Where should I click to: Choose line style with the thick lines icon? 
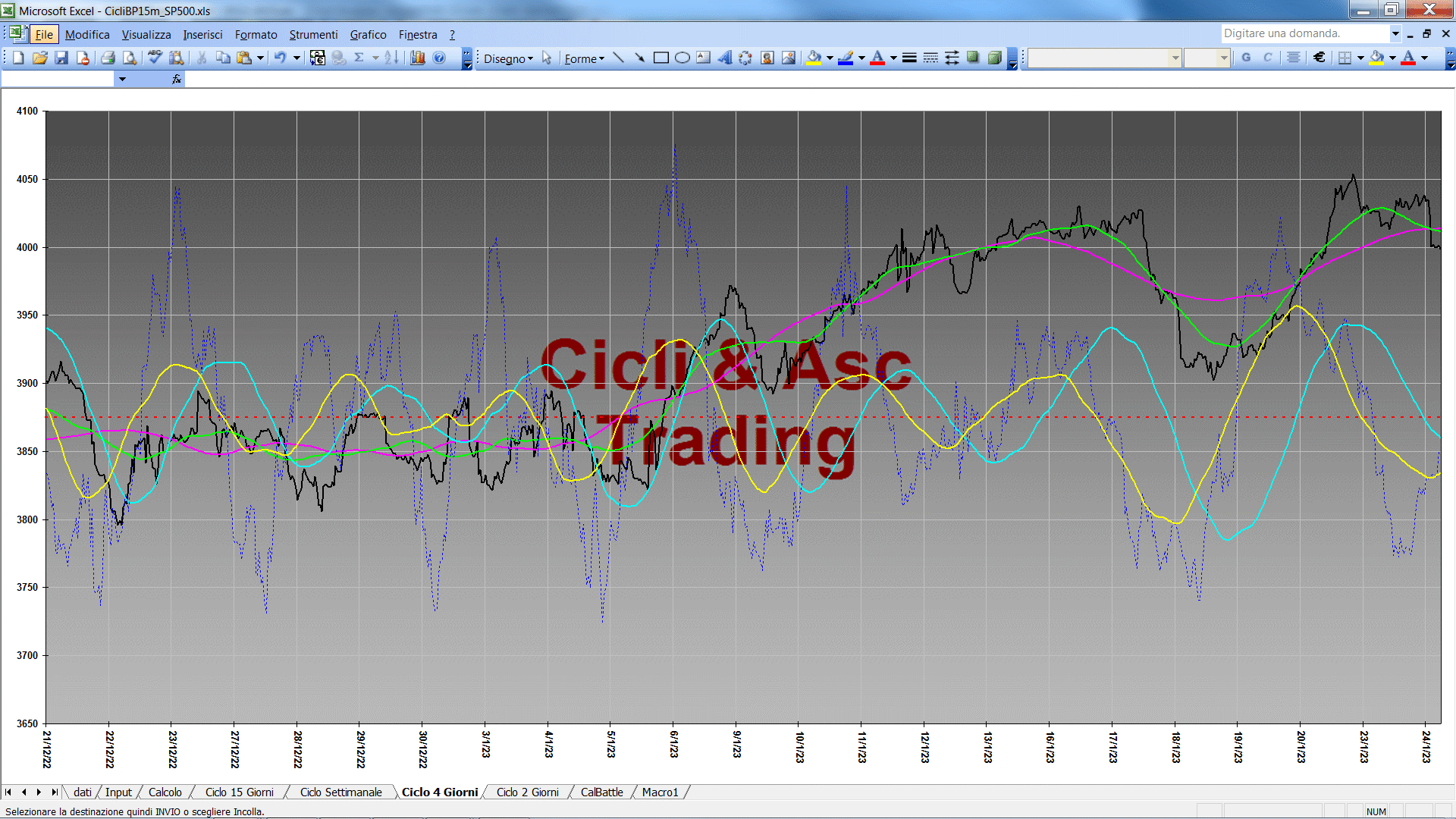click(x=909, y=58)
